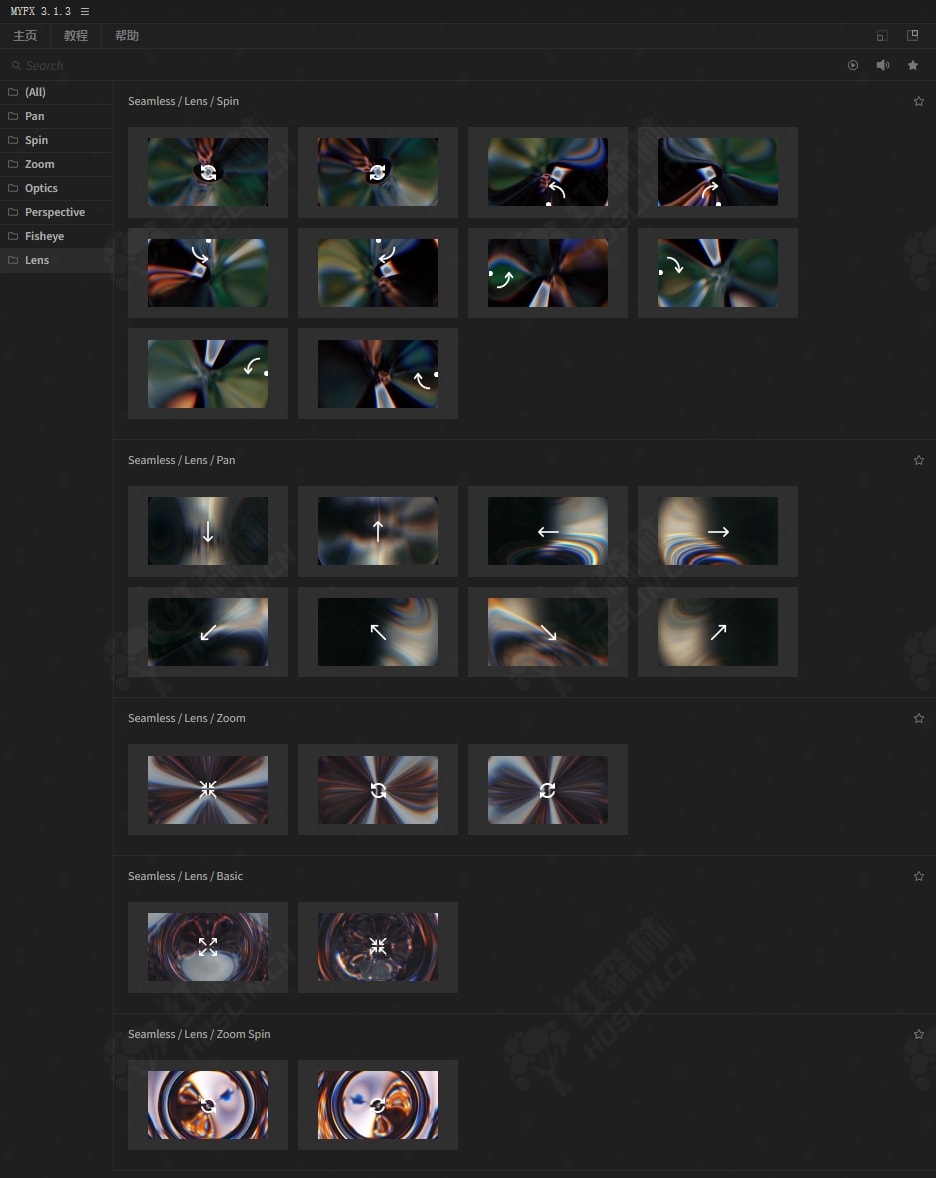This screenshot has height=1178, width=936.
Task: Favorite the Seamless / Lens / Zoom Spin group
Action: [x=919, y=1035]
